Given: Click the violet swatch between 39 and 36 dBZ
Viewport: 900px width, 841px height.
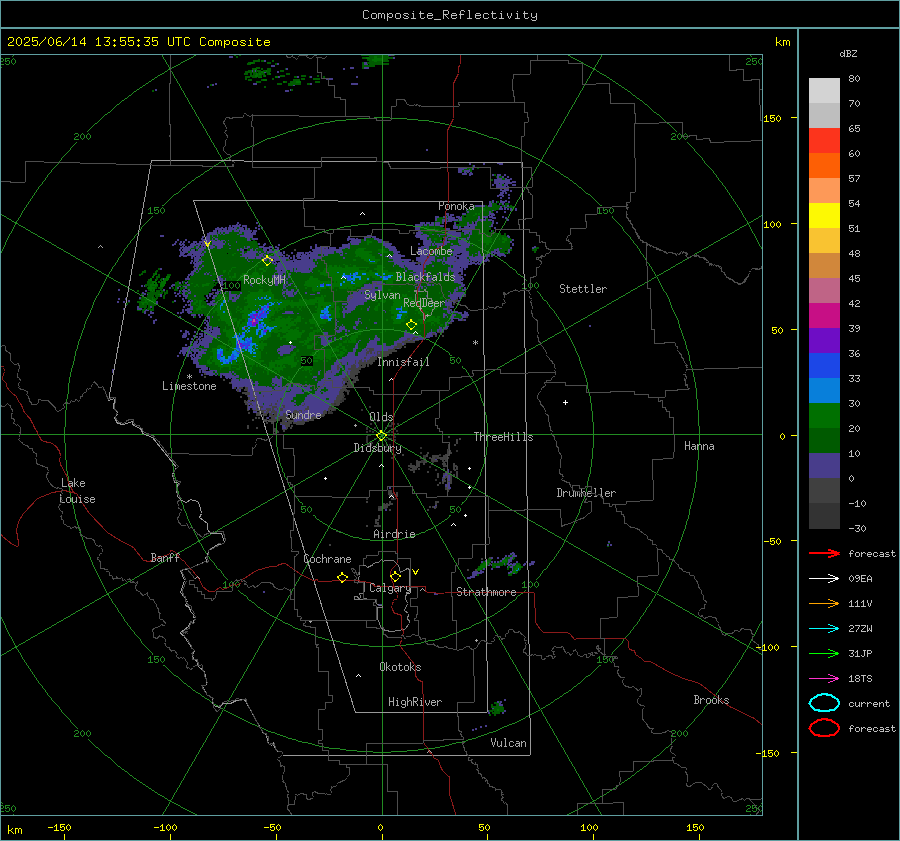Looking at the screenshot, I should click(x=824, y=340).
